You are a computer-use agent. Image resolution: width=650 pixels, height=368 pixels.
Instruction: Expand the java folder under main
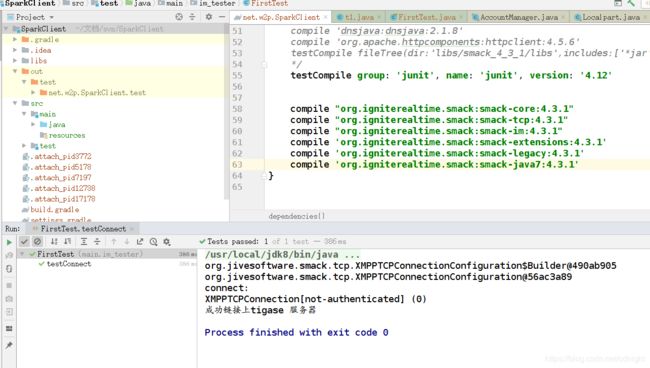click(33, 124)
